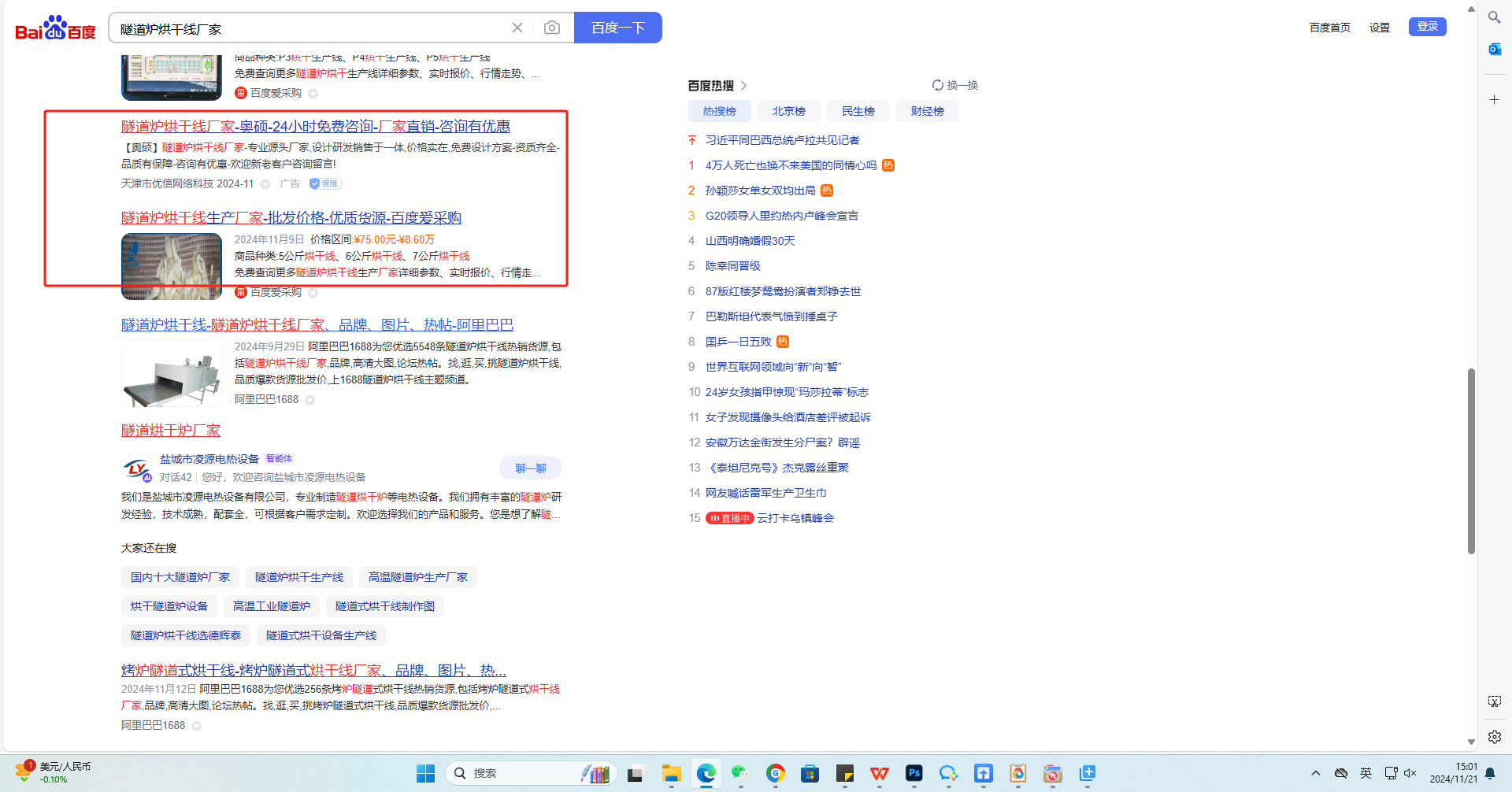Open Photoshop from the taskbar
Screen dimensions: 1512x792
(x=913, y=774)
